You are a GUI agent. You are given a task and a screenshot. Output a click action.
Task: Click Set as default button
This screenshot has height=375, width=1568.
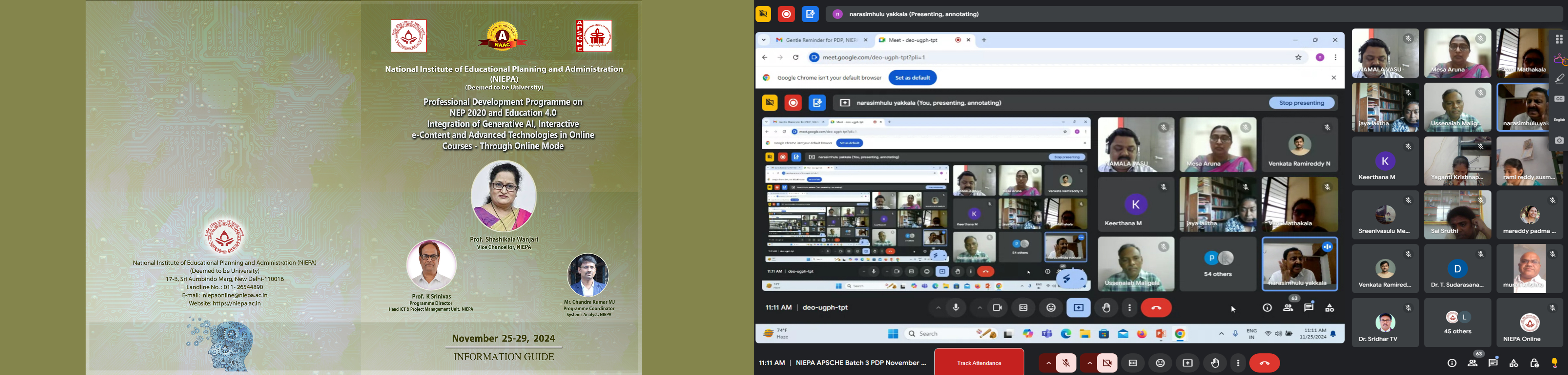tap(913, 78)
